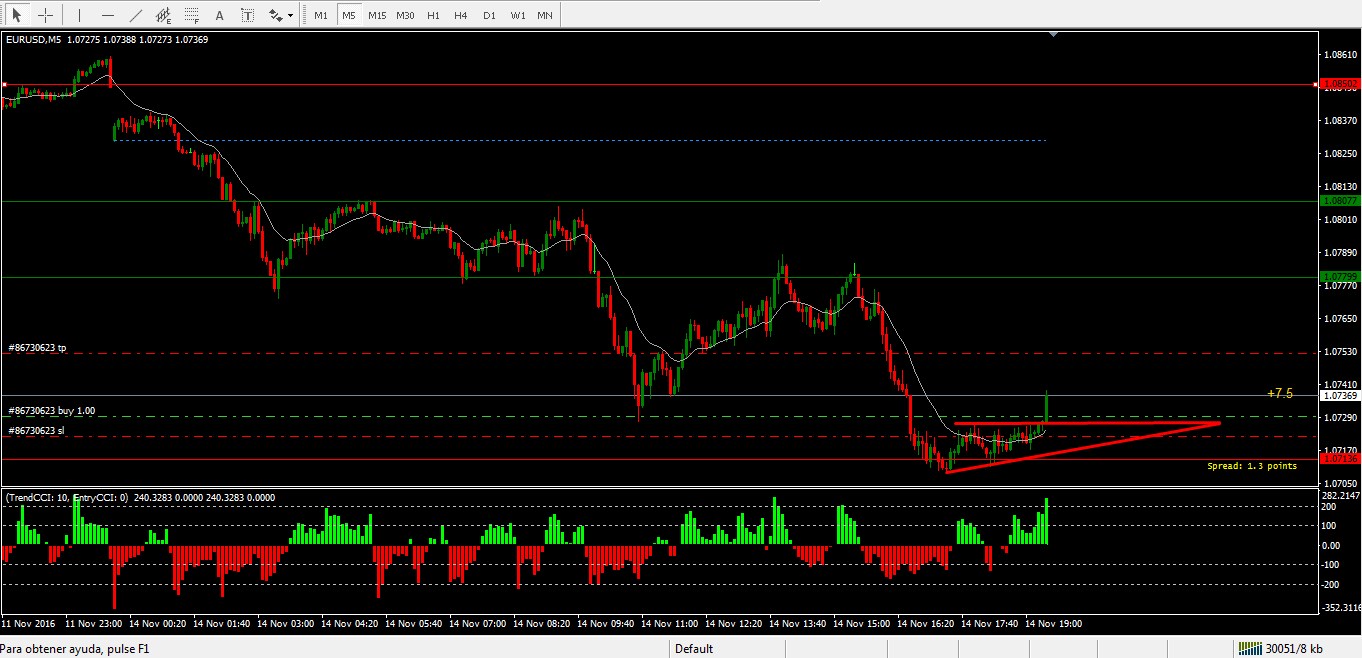Screen dimensions: 1362x658
Task: Select the horizontal line drawing tool
Action: click(x=108, y=15)
